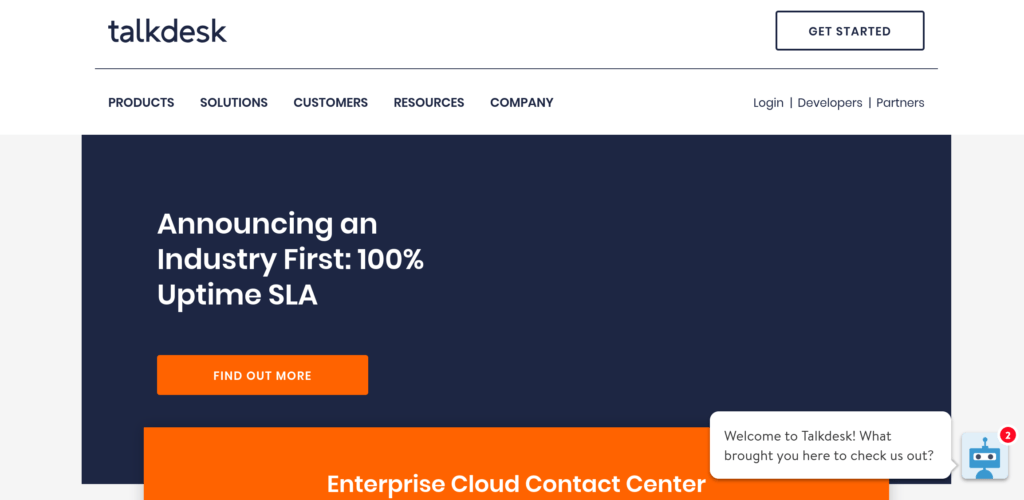Viewport: 1024px width, 500px height.
Task: Click the Enterprise Cloud Contact Center heading
Action: point(516,484)
